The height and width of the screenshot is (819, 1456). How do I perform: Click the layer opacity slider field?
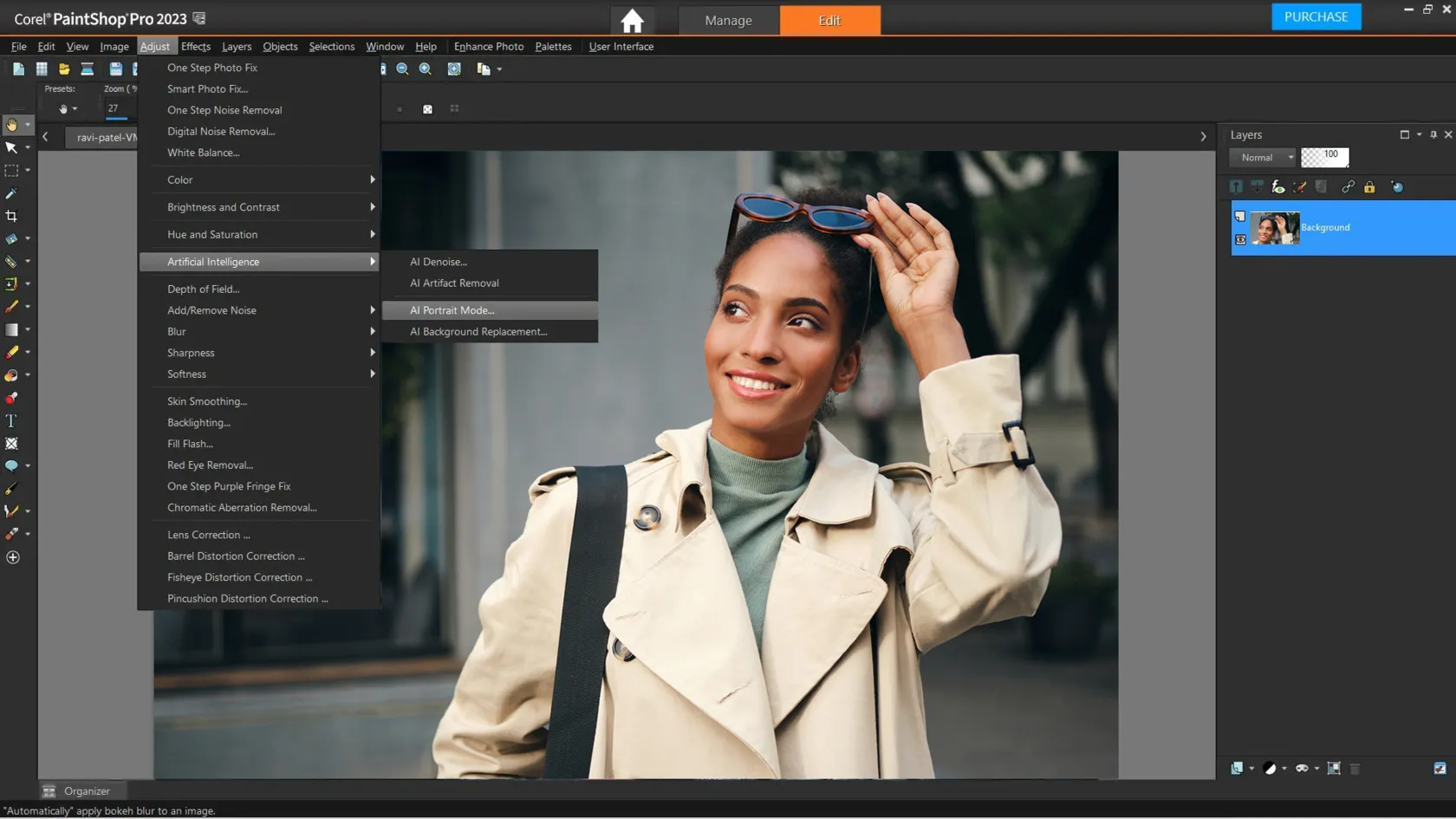[1324, 157]
